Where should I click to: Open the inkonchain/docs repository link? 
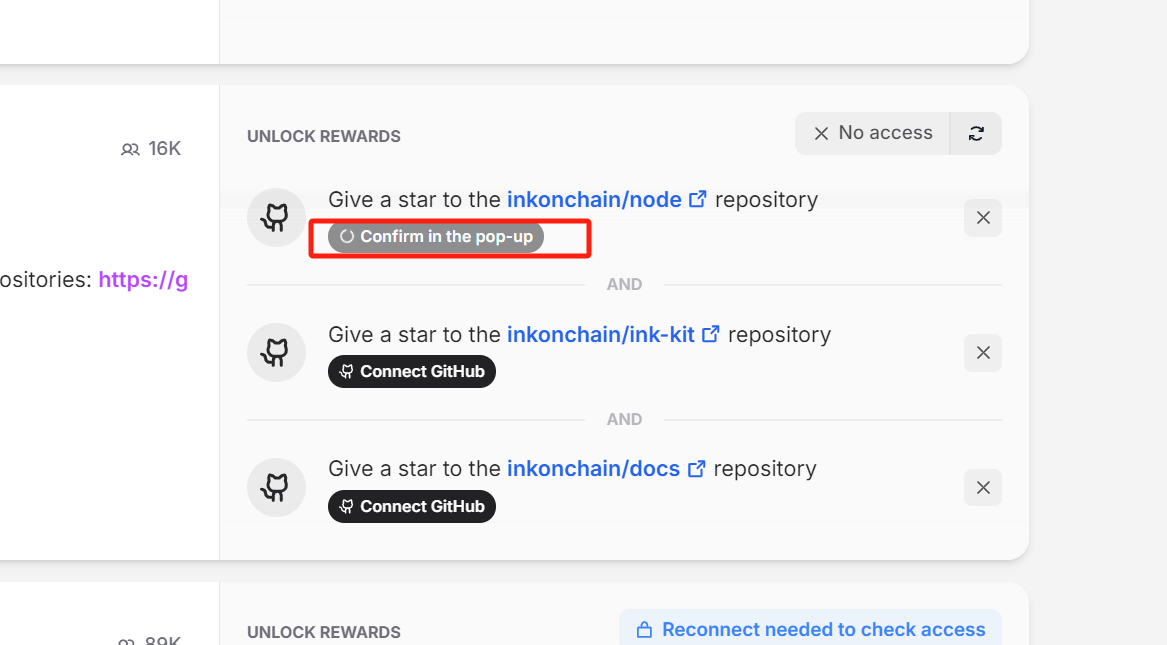point(593,469)
